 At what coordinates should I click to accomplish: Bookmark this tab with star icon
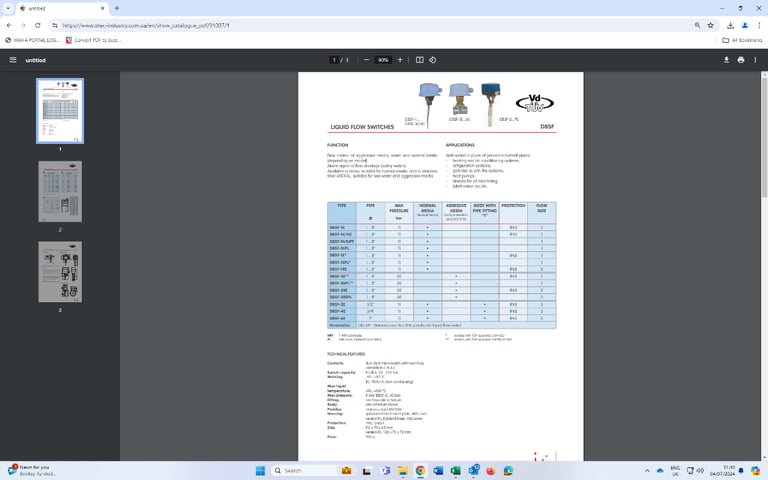click(711, 25)
